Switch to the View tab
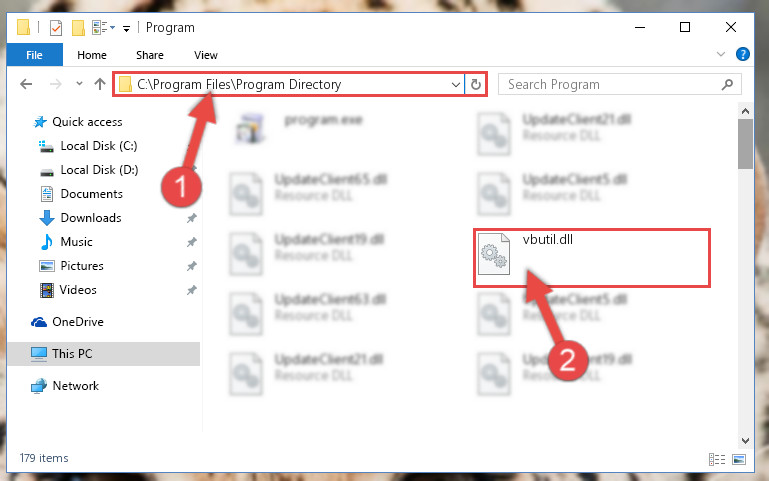 [205, 55]
